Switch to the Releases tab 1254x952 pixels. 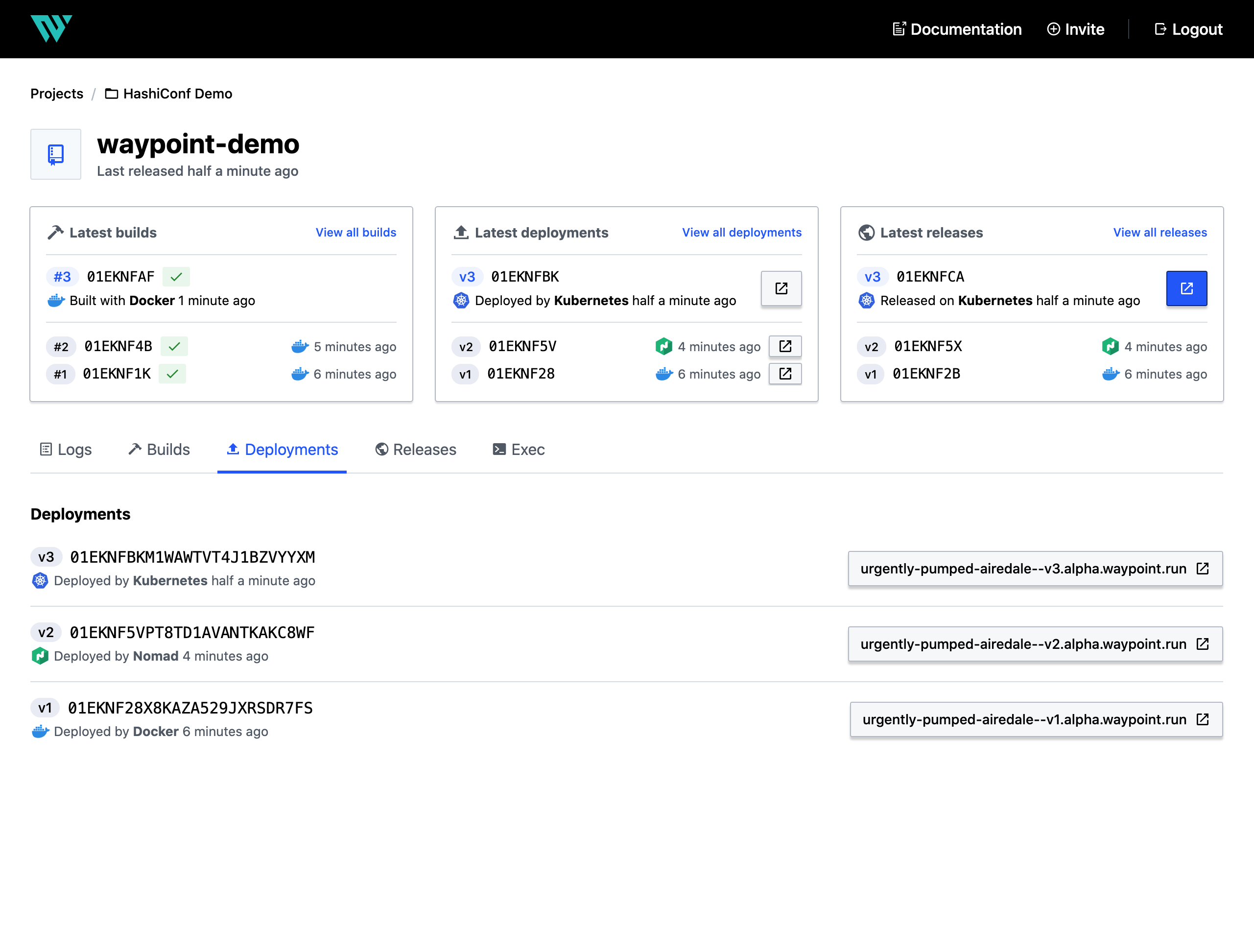pos(414,449)
